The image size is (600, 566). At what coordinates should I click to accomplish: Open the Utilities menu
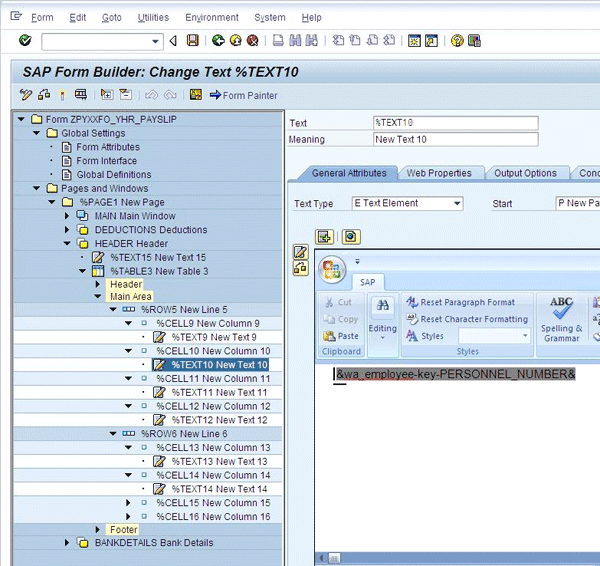[x=153, y=17]
